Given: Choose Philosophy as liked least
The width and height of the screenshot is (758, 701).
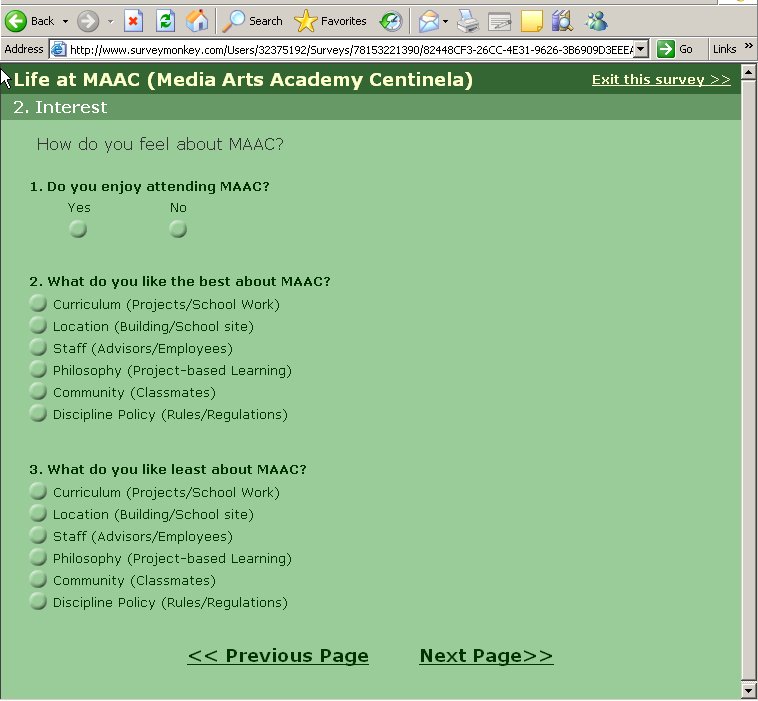Looking at the screenshot, I should (x=38, y=557).
